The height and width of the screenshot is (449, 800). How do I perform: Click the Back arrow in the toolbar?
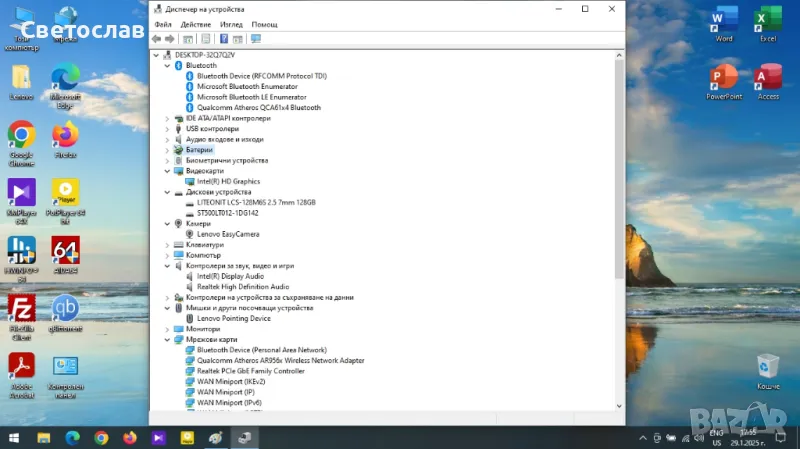pos(157,39)
